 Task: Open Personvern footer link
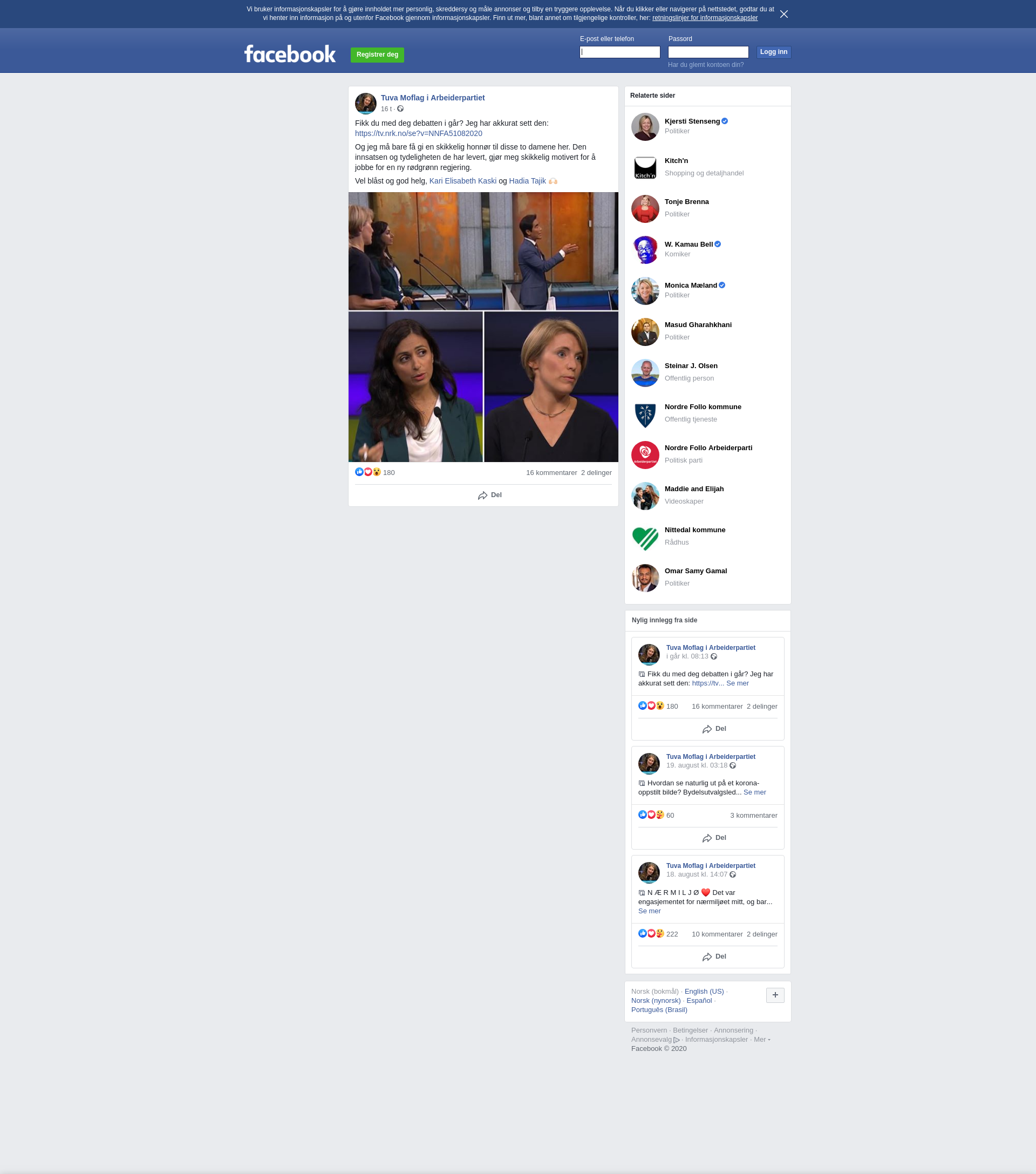click(x=649, y=1030)
